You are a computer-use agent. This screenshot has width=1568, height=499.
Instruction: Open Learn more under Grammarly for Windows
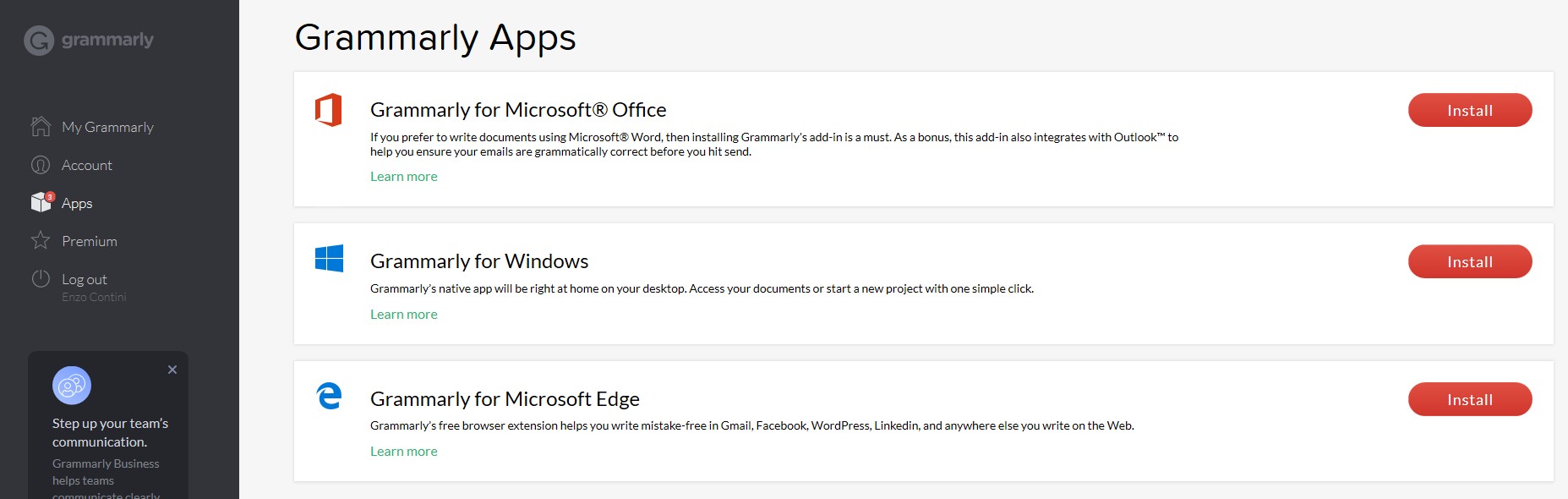[404, 314]
